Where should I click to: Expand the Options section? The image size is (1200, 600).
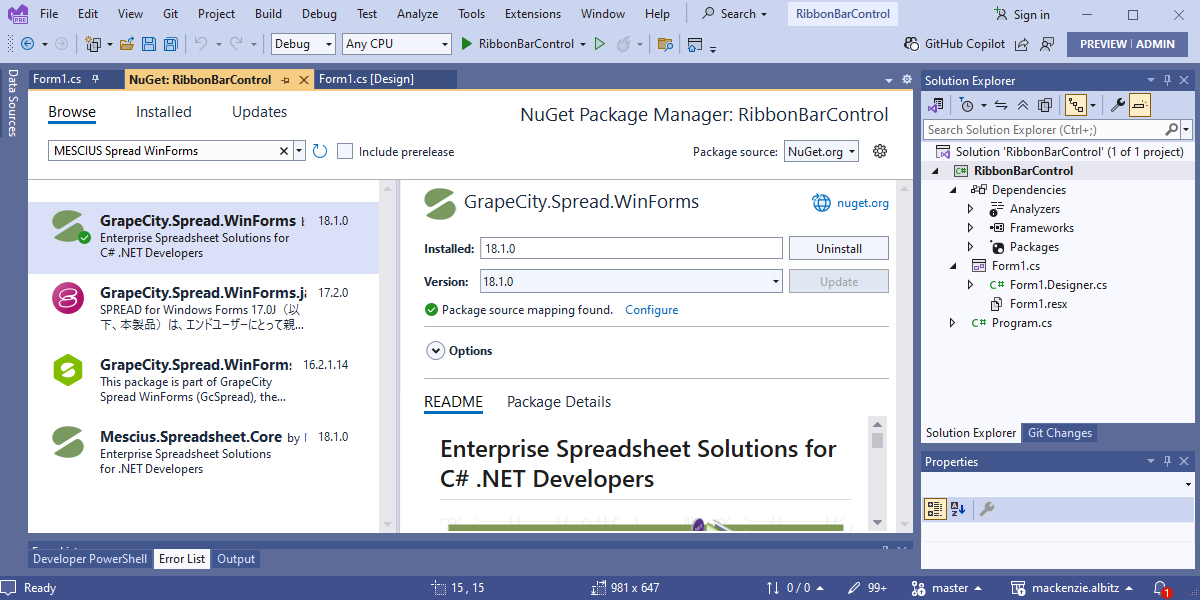pos(435,351)
